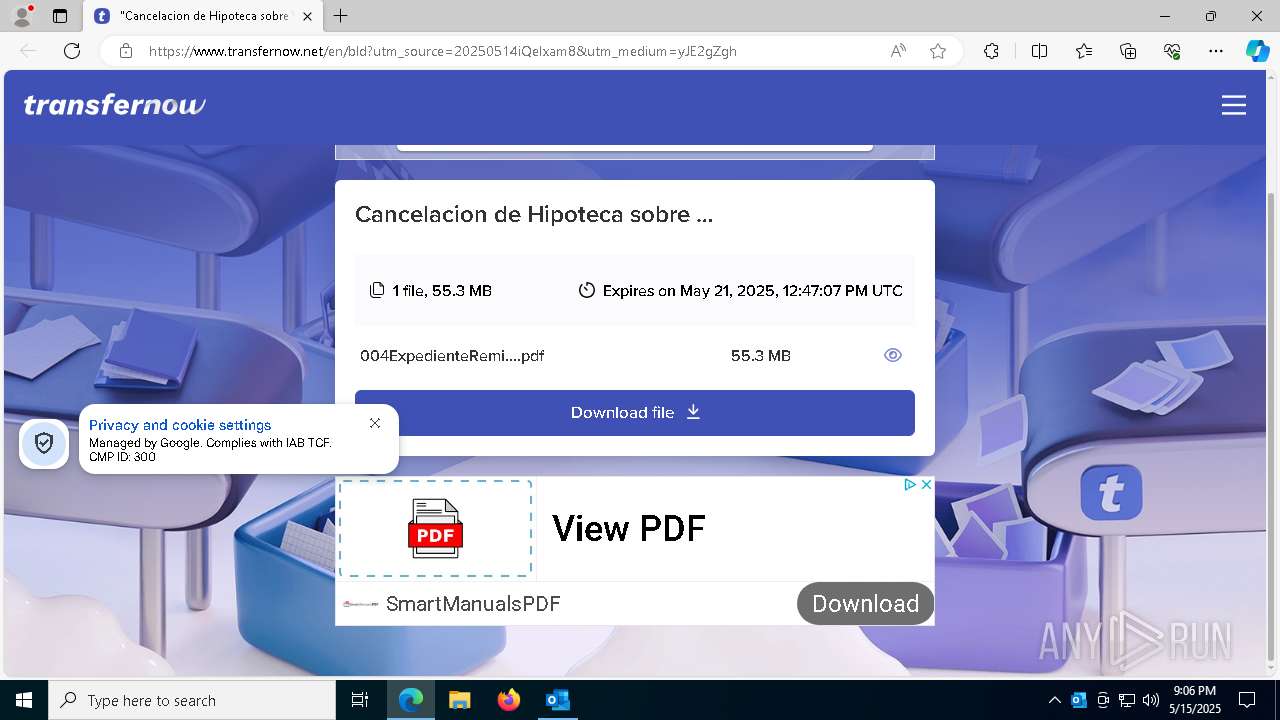Open AdChoices info triangle icon

pos(910,484)
